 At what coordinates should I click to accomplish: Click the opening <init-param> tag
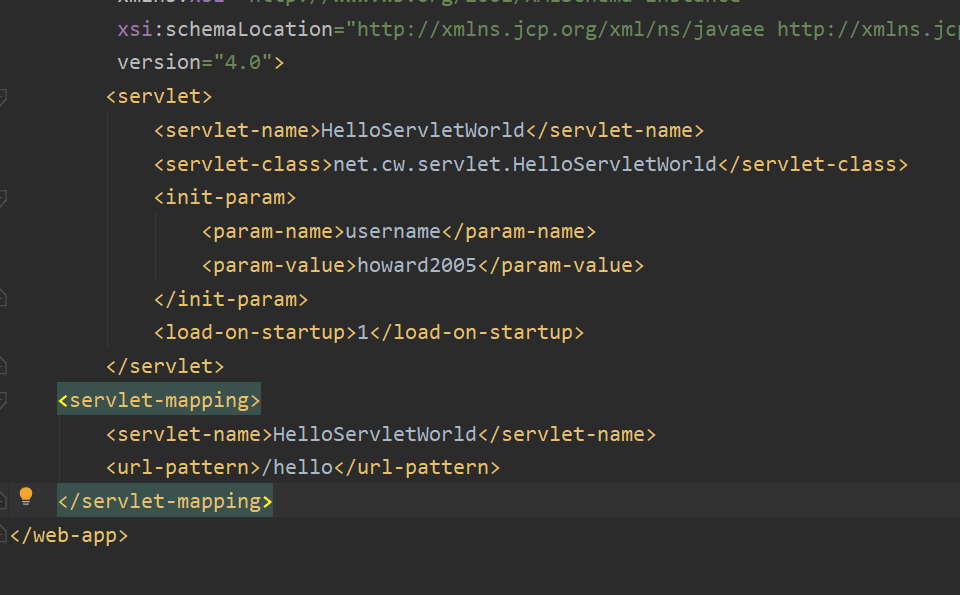point(225,197)
